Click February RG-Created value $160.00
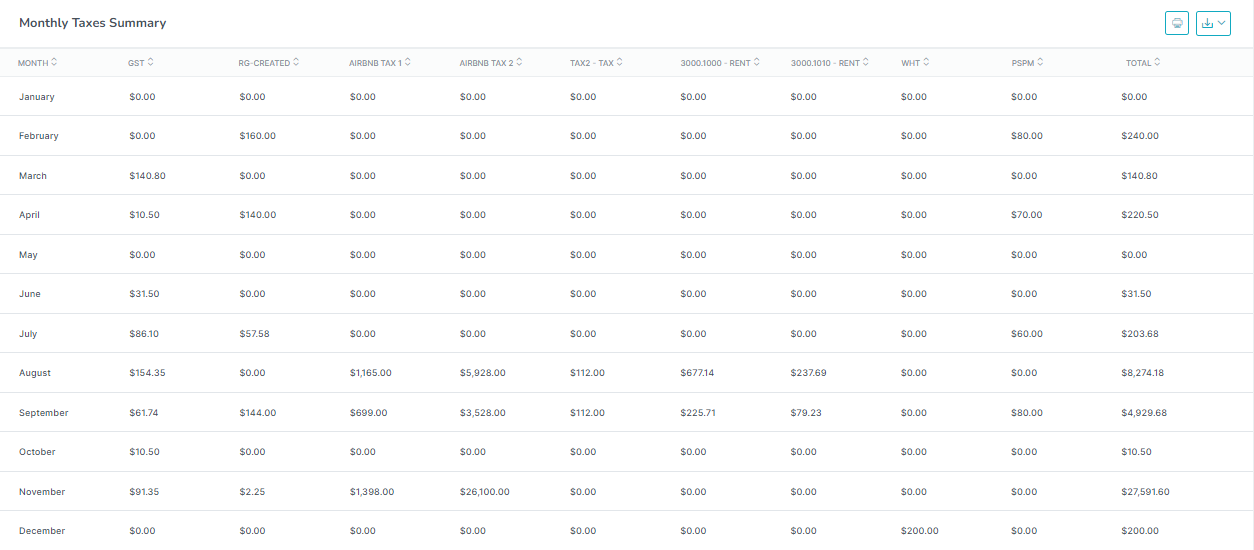1254x550 pixels. [258, 136]
